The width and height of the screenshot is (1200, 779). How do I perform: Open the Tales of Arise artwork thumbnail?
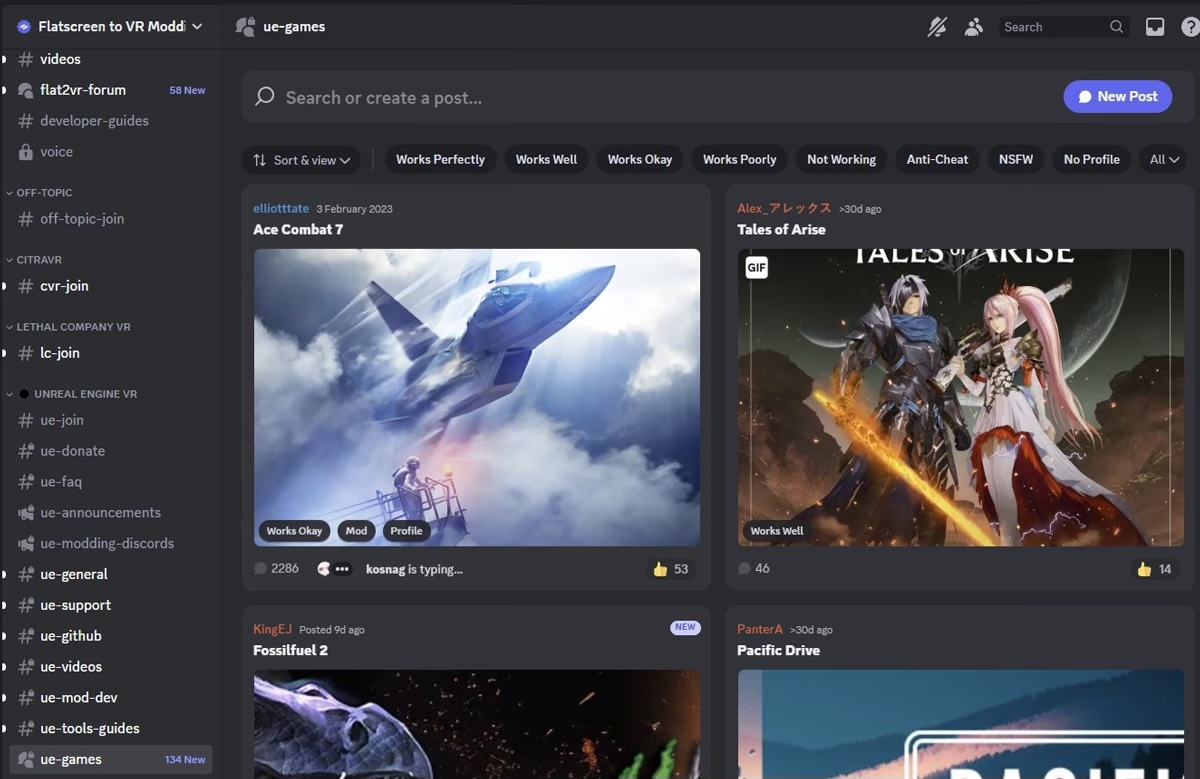[961, 398]
